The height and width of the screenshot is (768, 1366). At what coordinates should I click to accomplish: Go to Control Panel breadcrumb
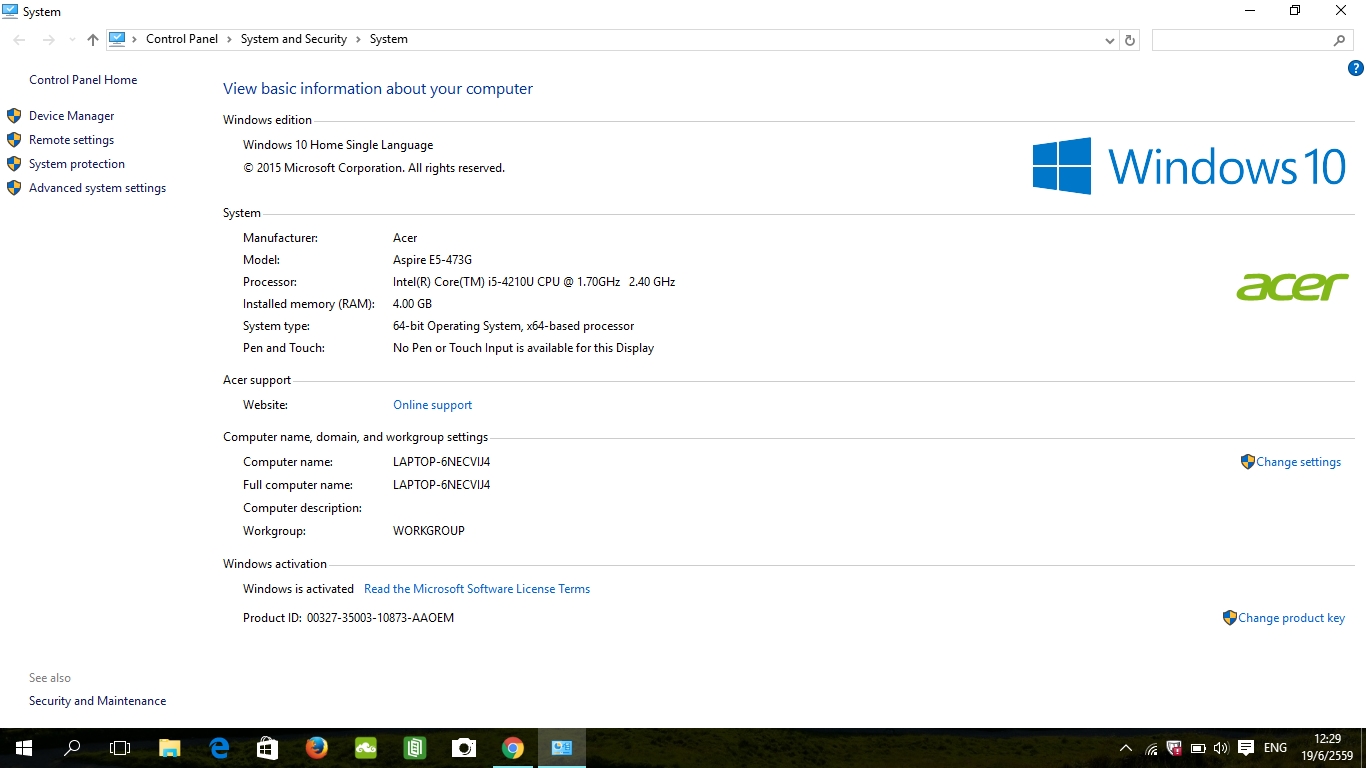tap(182, 39)
